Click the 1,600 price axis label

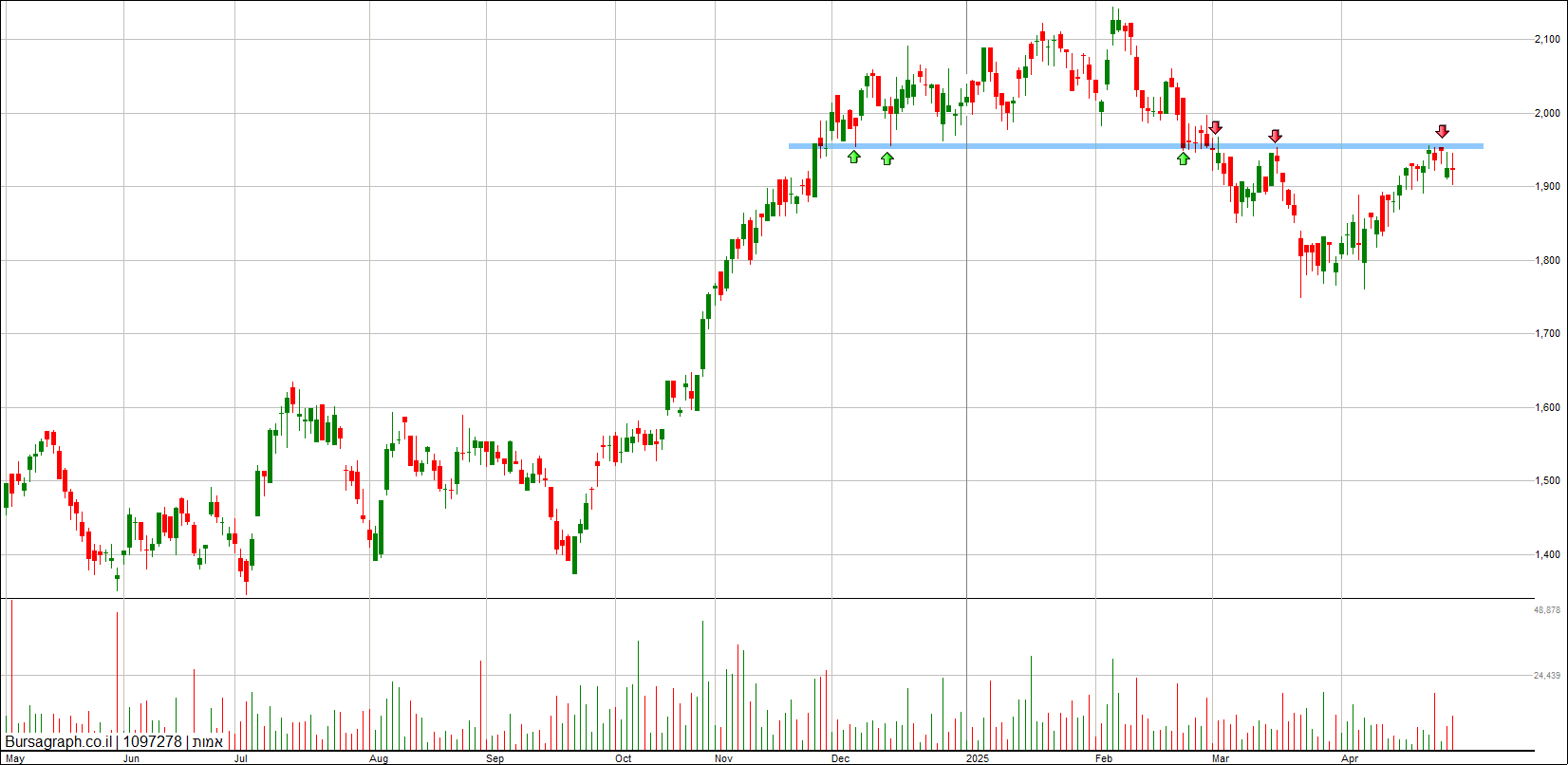[1547, 408]
